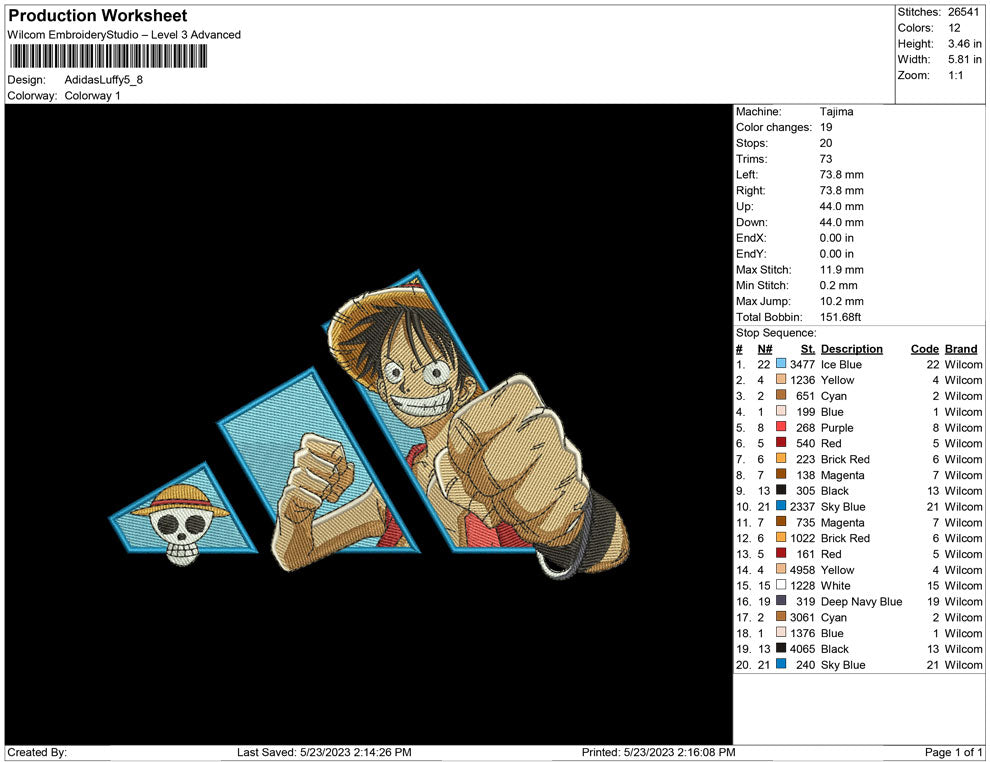The height and width of the screenshot is (762, 990).
Task: Click the Height value '3.46 in'
Action: (965, 44)
